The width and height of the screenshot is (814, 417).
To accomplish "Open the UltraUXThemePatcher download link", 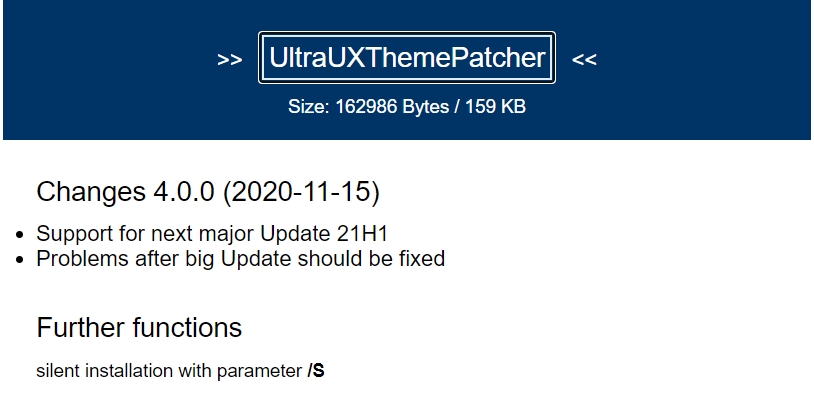I will pos(407,58).
